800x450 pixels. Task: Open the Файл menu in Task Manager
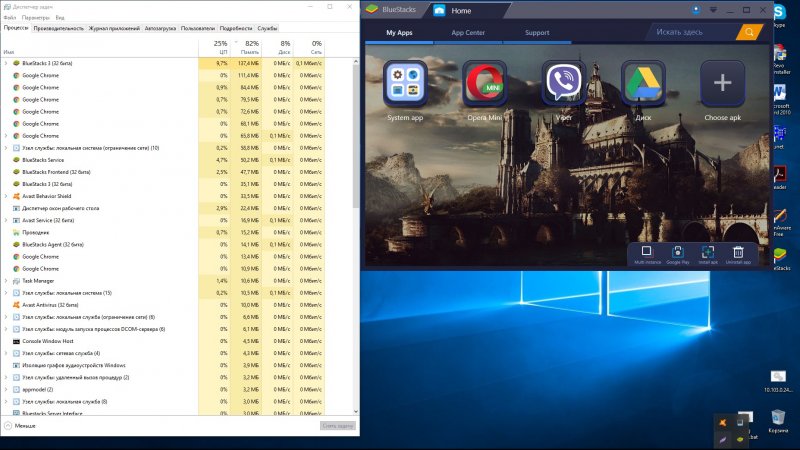(10, 18)
